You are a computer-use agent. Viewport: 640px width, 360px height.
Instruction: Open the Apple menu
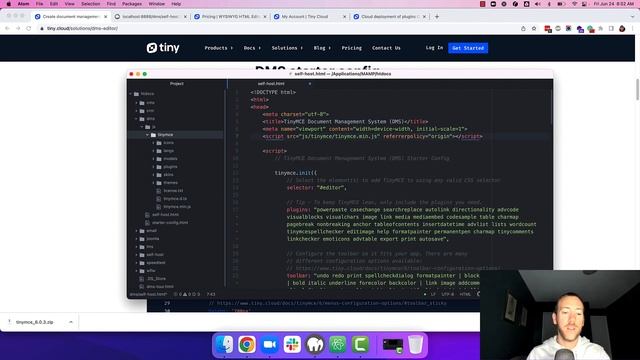(x=9, y=4)
